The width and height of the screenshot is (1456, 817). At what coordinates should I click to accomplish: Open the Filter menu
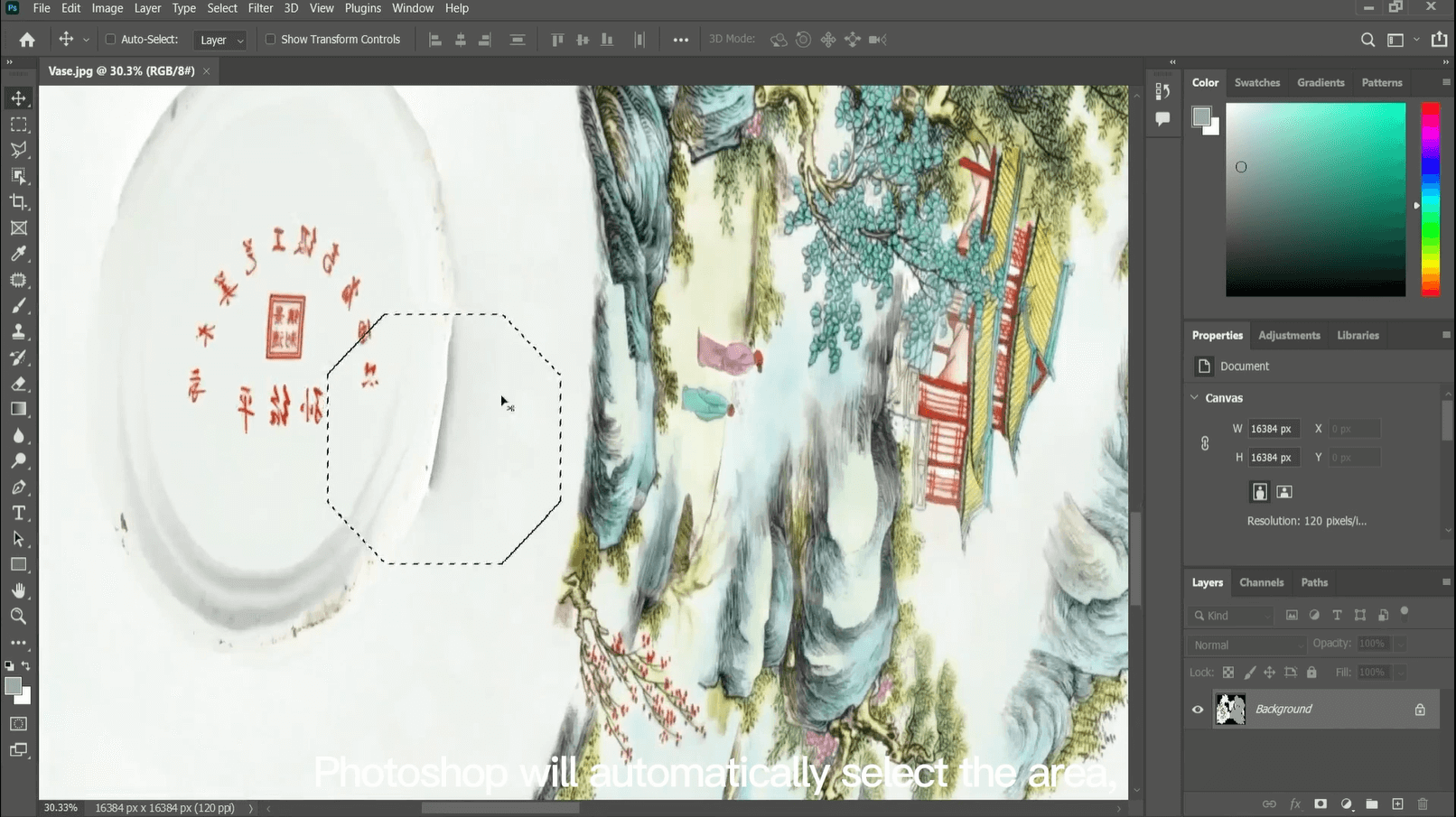tap(260, 8)
